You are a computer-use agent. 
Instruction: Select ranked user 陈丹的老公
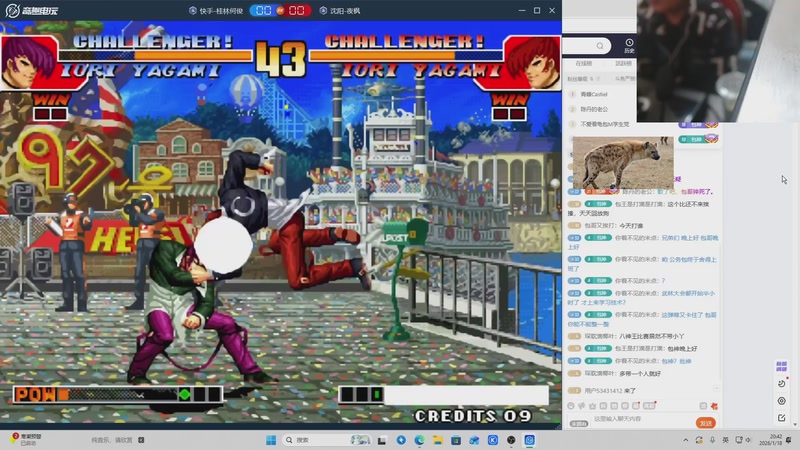point(594,109)
